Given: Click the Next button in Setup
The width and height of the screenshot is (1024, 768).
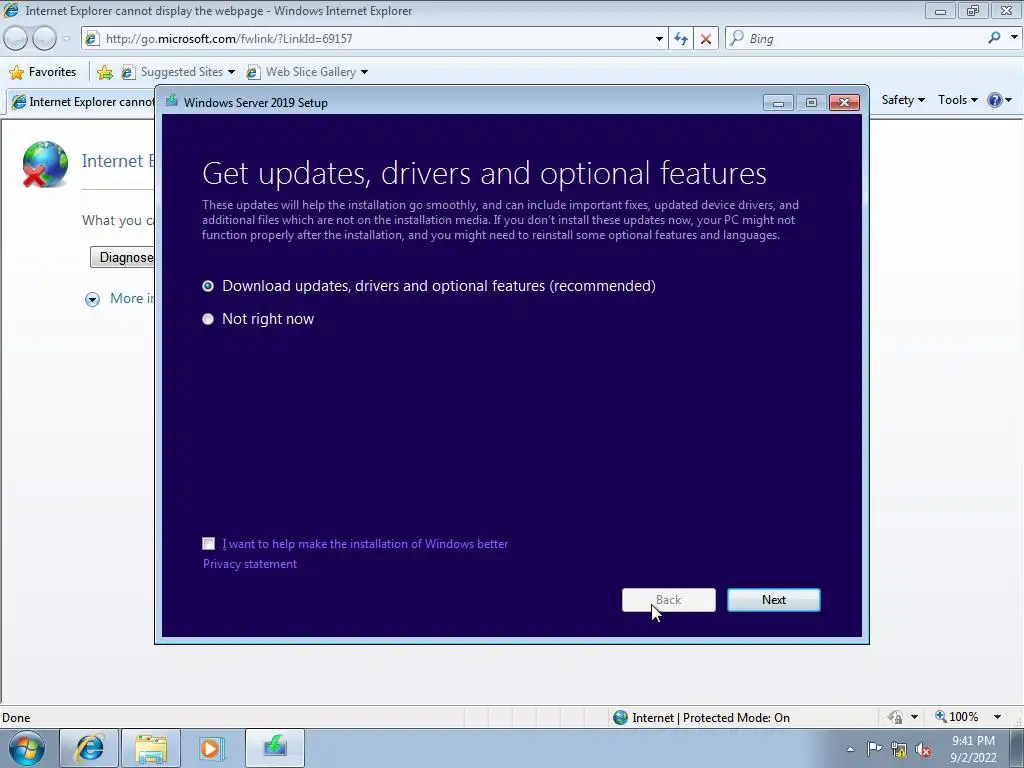Looking at the screenshot, I should click(774, 600).
